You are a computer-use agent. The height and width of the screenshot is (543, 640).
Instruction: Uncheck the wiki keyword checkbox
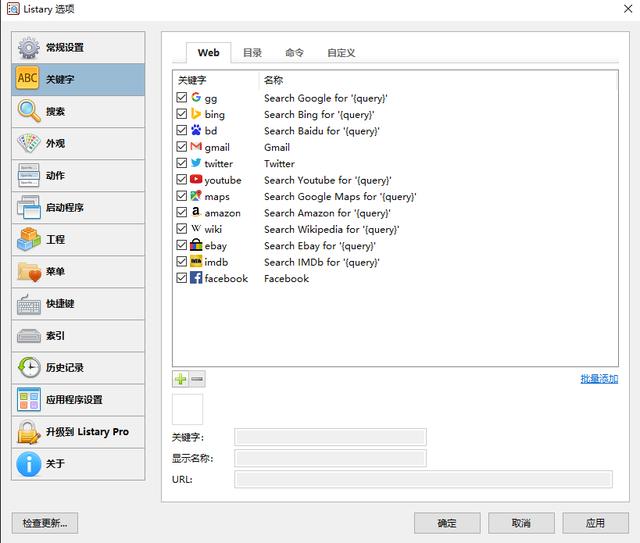point(182,228)
